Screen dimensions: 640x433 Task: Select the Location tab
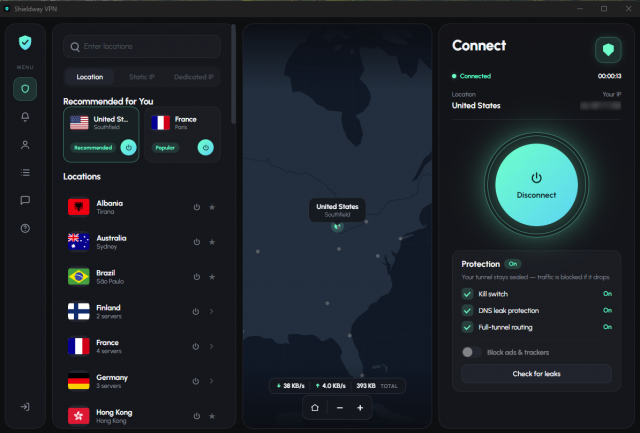(90, 77)
